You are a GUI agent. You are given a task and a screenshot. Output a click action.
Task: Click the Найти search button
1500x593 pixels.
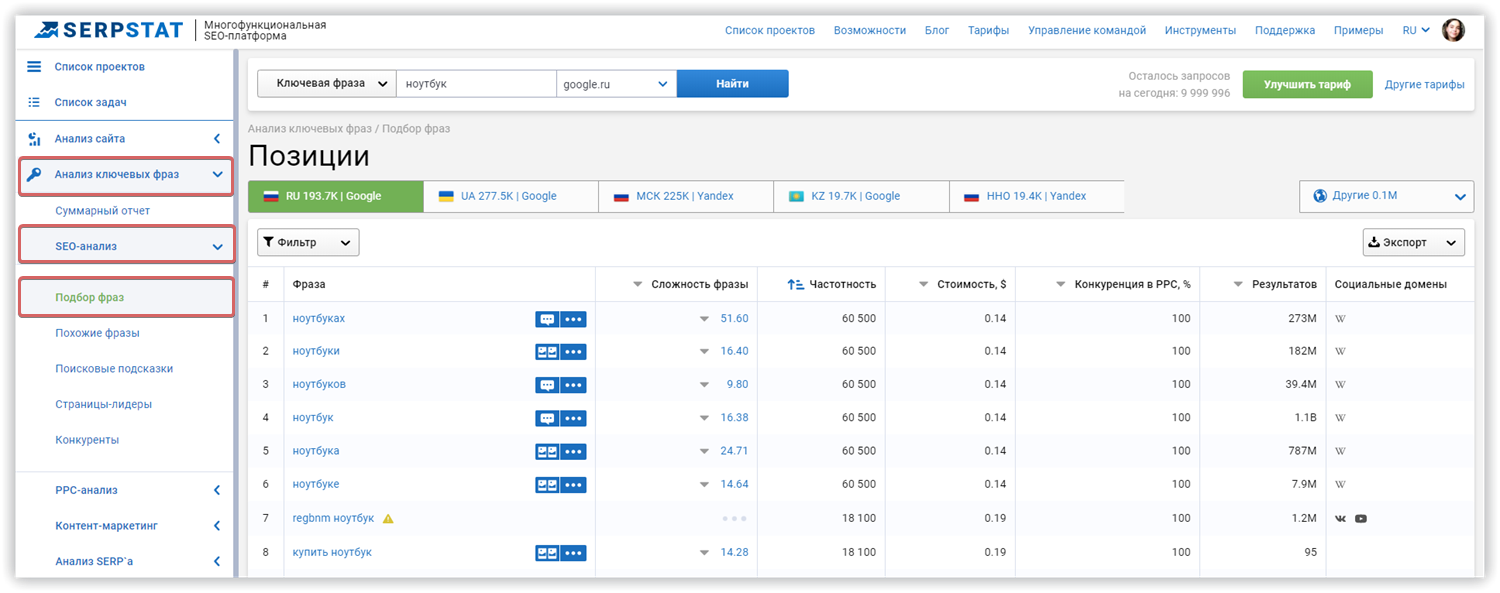coord(732,84)
